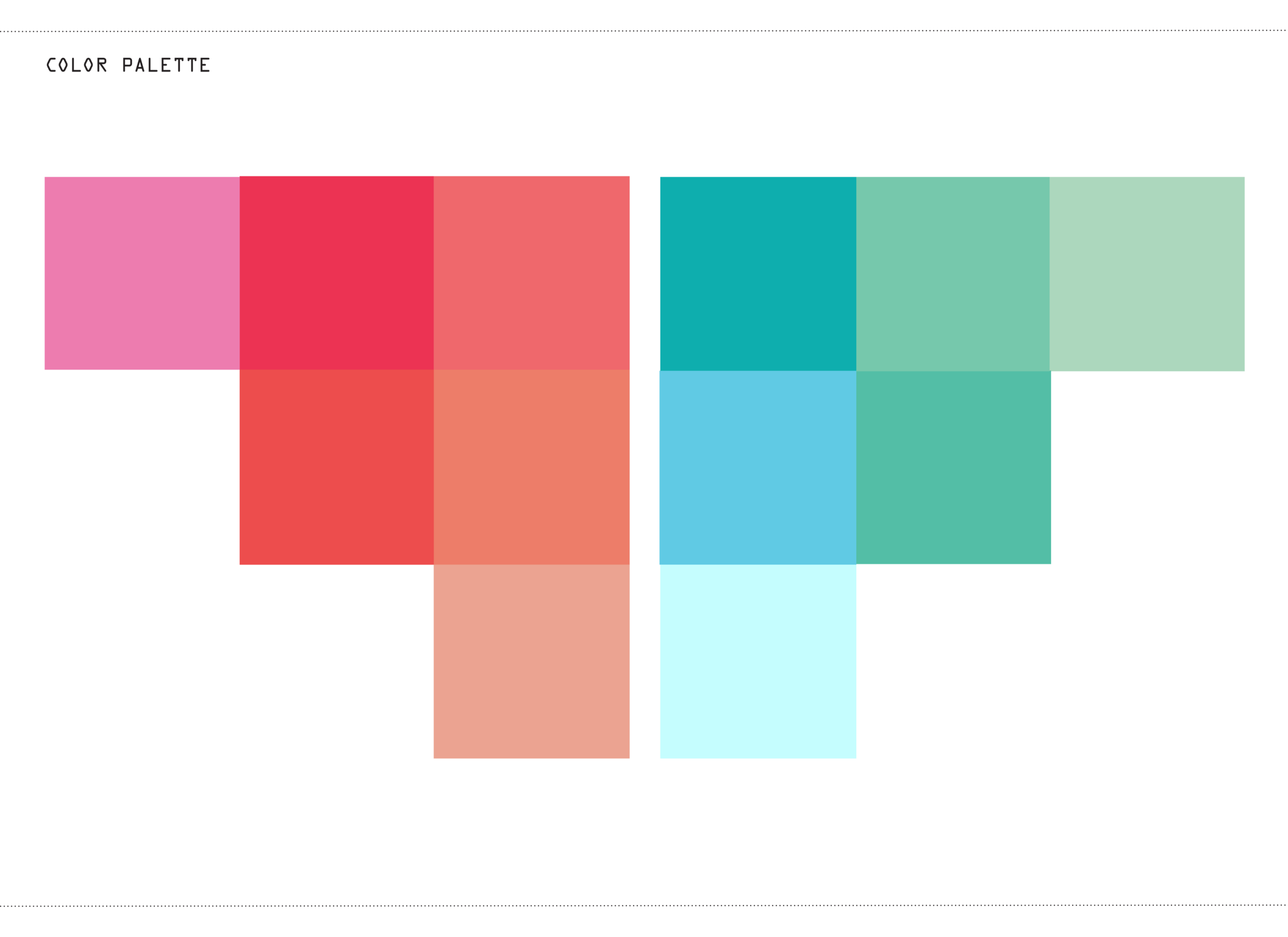1288x937 pixels.
Task: Pick the seafoam green swatch beside sky blue
Action: click(x=954, y=467)
